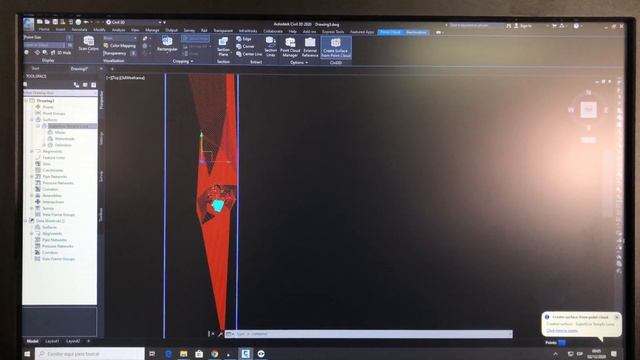Screen dimensions: 640x360
Task: Click the Windows taskbar search box
Action: point(90,354)
